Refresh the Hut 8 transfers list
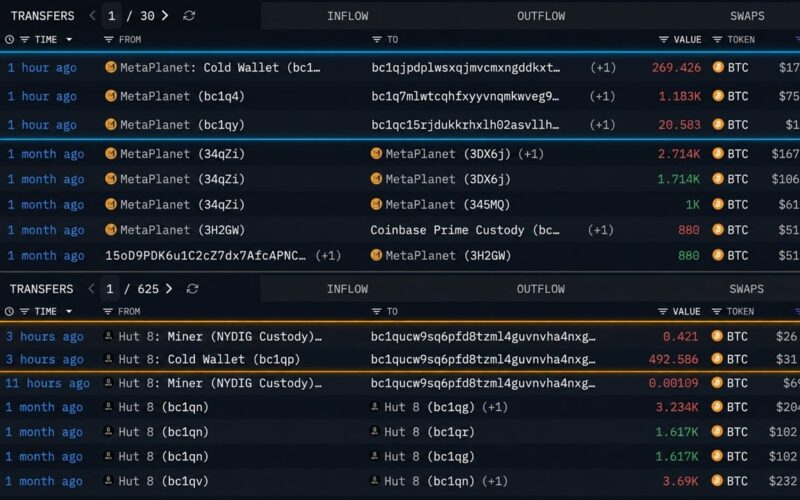800x500 pixels. [192, 289]
